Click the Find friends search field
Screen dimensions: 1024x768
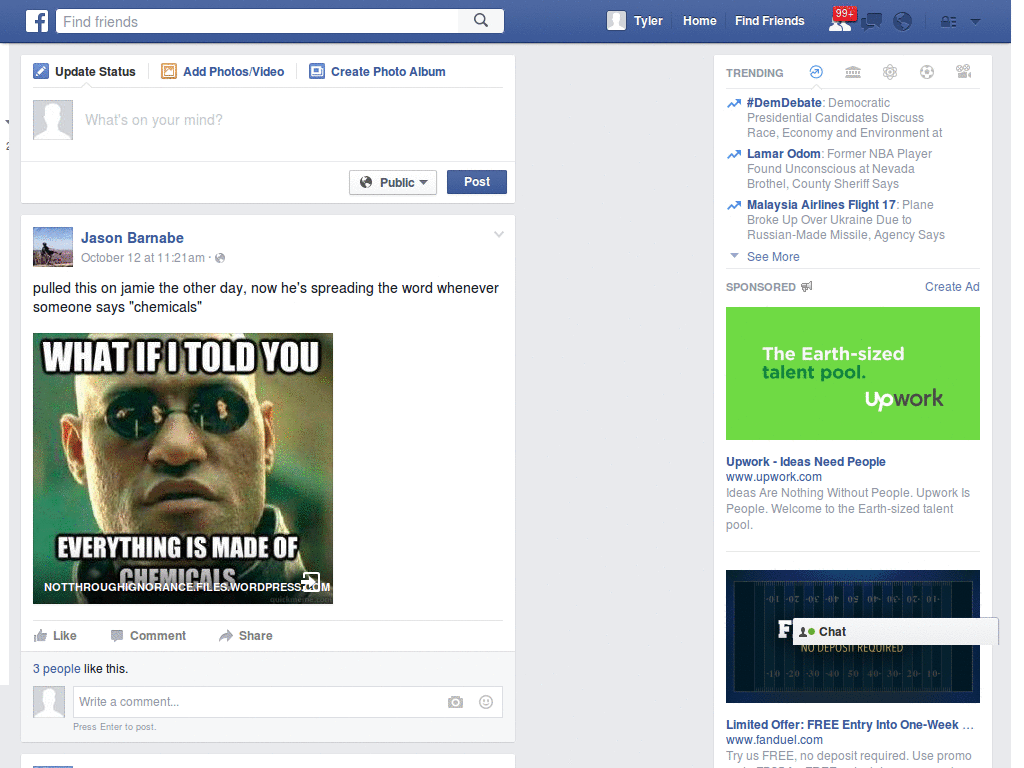click(x=258, y=22)
